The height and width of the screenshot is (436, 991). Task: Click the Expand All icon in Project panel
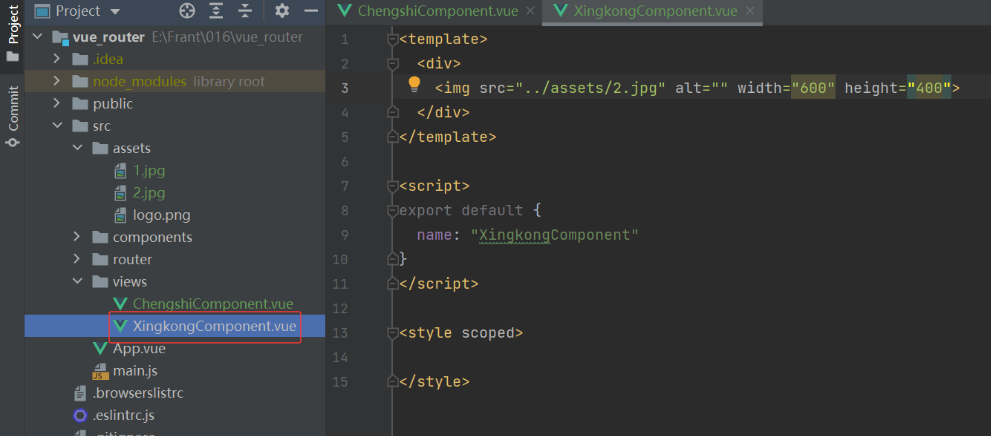[x=217, y=11]
